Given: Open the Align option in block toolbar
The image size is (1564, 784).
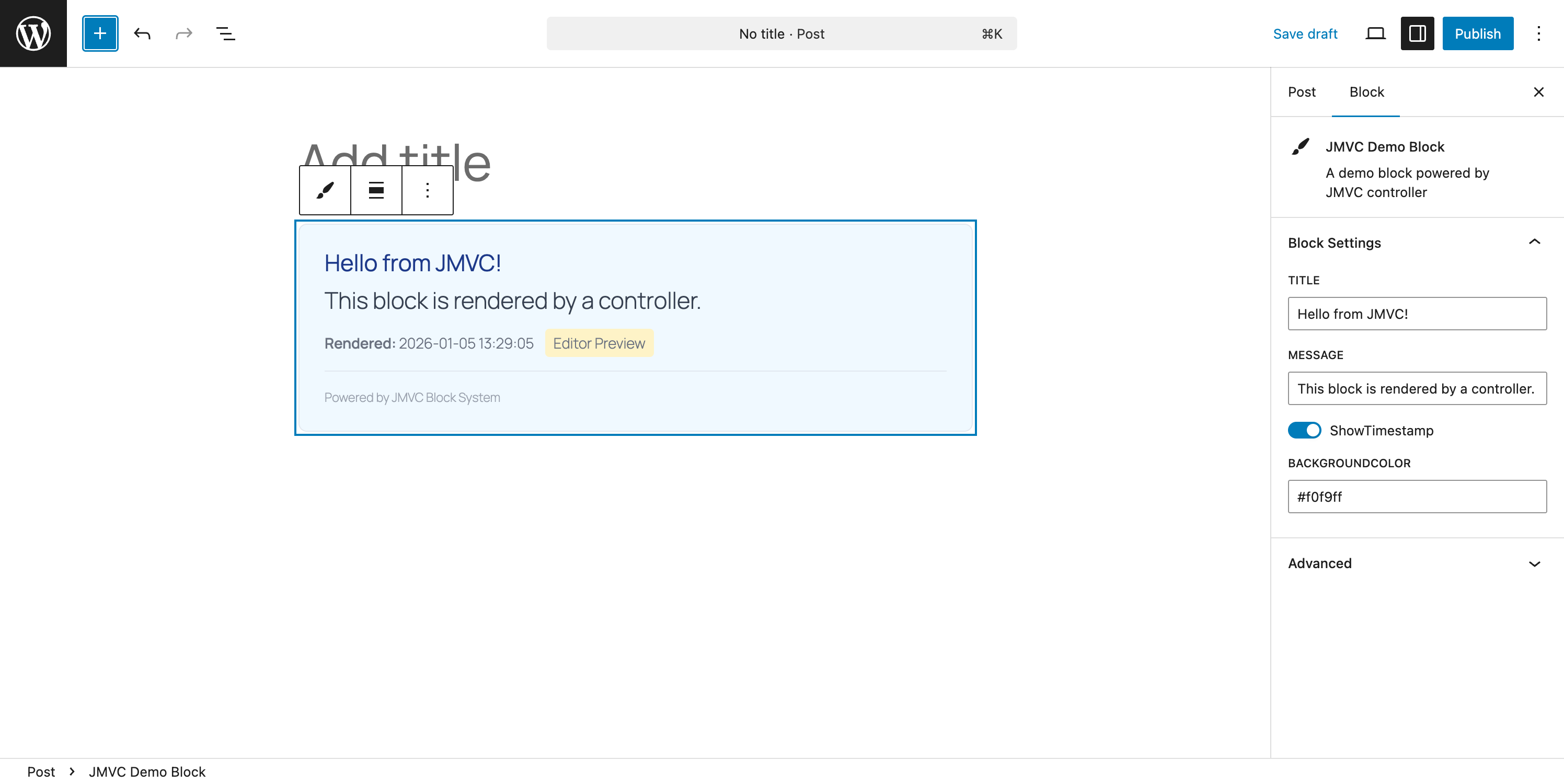Looking at the screenshot, I should click(x=376, y=190).
